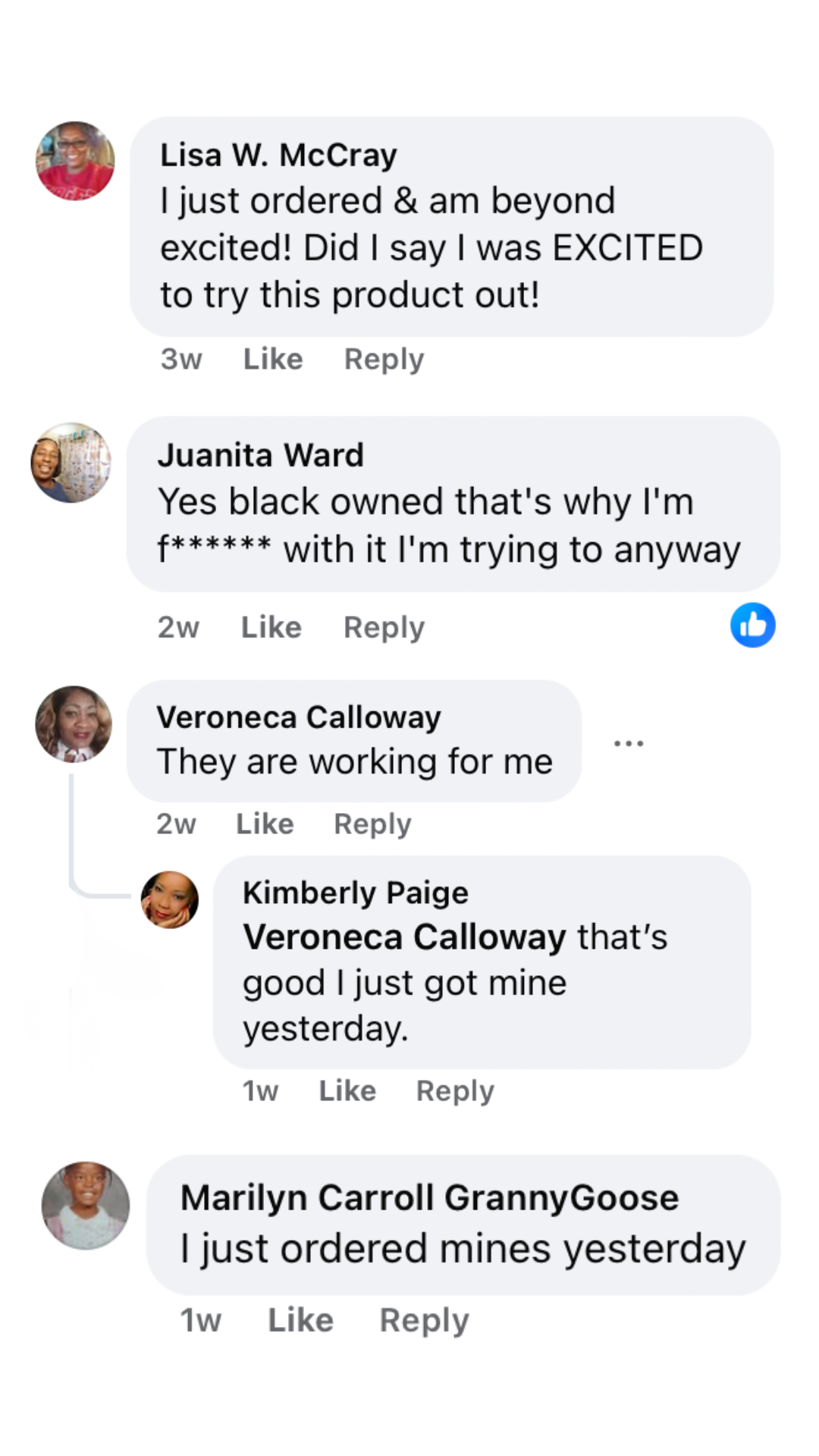This screenshot has width=819, height=1456.
Task: Reply to Marilyn Carroll GrannyGoose's comment
Action: pyautogui.click(x=424, y=1320)
